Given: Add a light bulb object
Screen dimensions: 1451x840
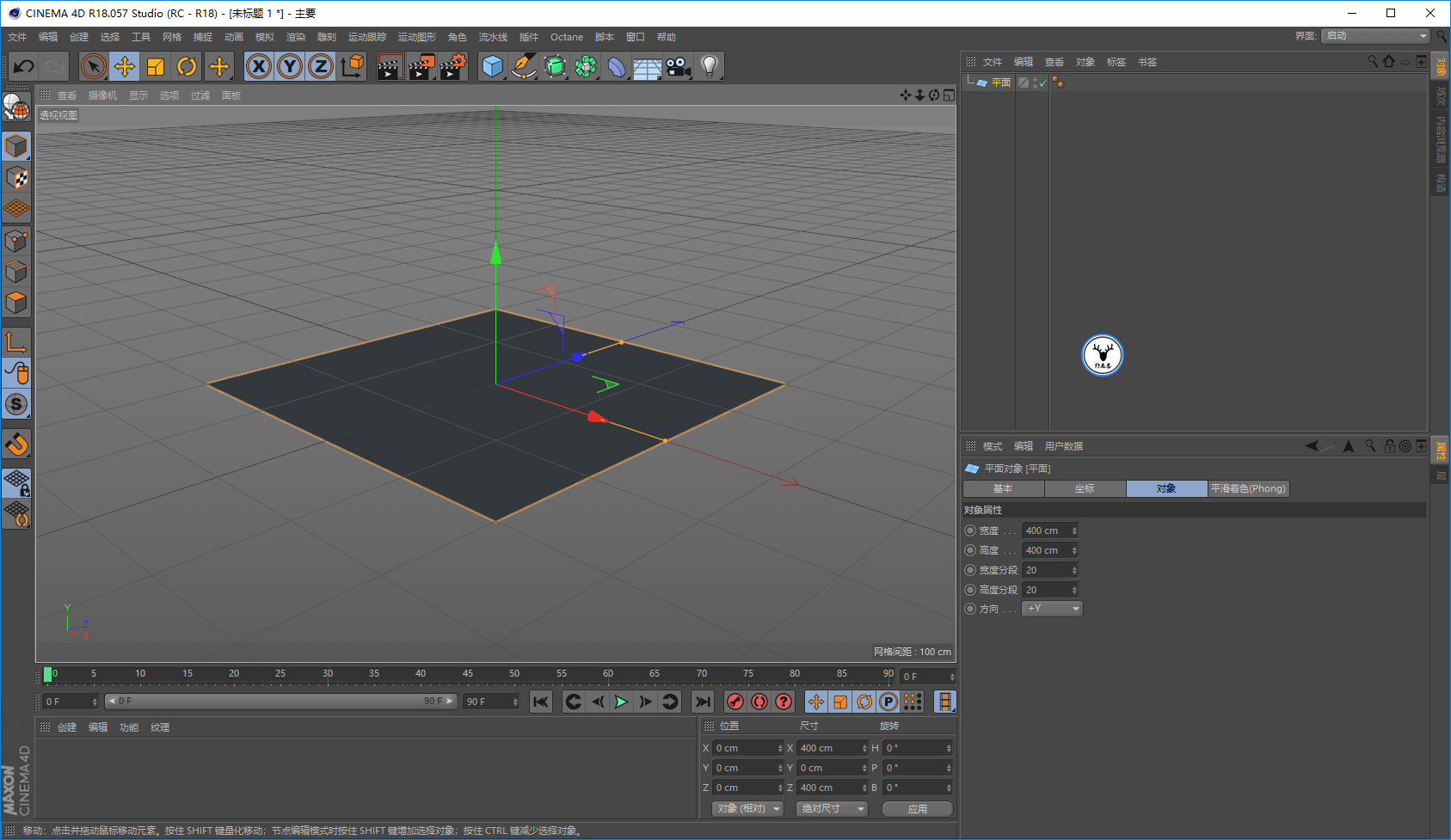Looking at the screenshot, I should [x=710, y=66].
